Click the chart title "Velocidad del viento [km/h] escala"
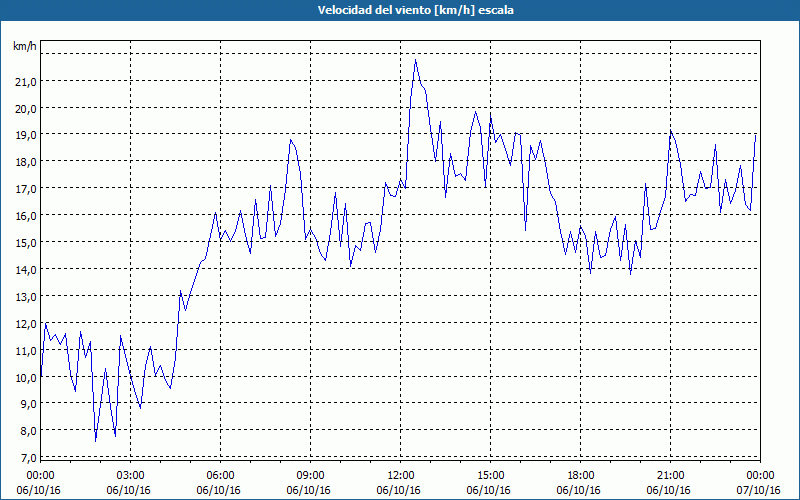 (415, 10)
